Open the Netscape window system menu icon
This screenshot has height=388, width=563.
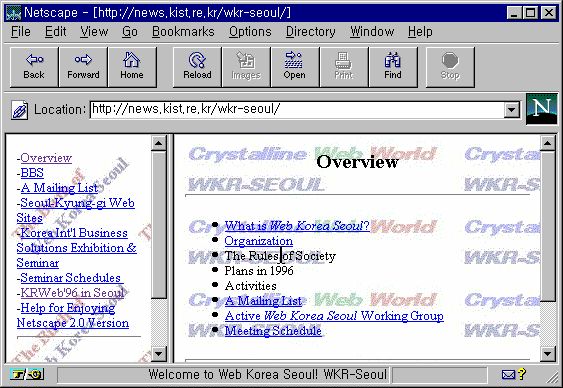tap(13, 13)
